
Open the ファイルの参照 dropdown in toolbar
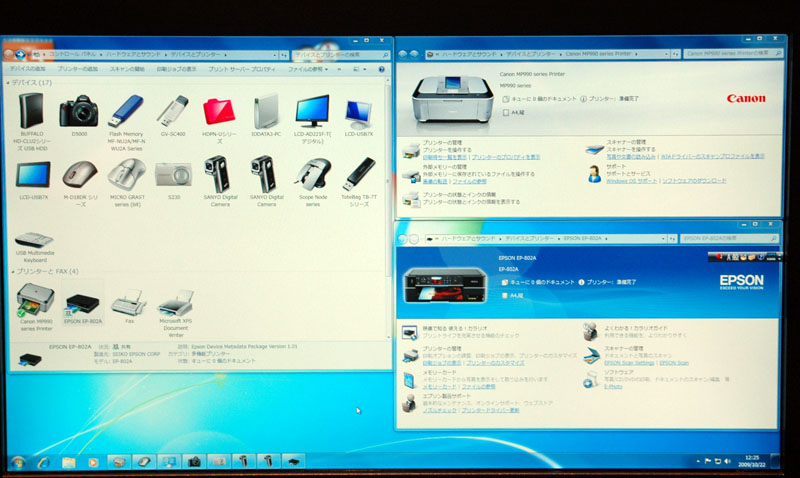[307, 69]
